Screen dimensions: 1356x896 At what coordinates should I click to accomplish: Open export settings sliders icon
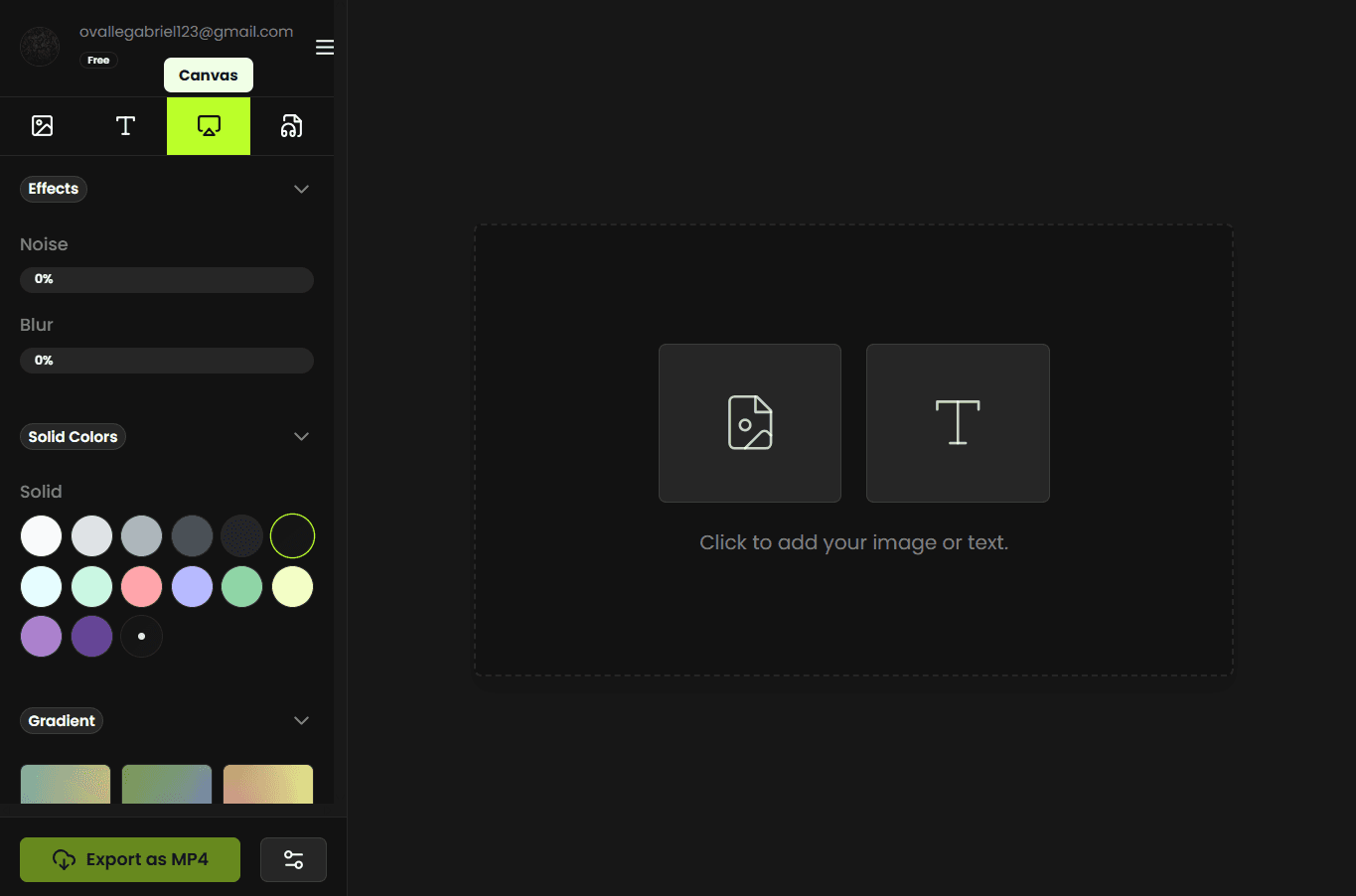tap(293, 859)
